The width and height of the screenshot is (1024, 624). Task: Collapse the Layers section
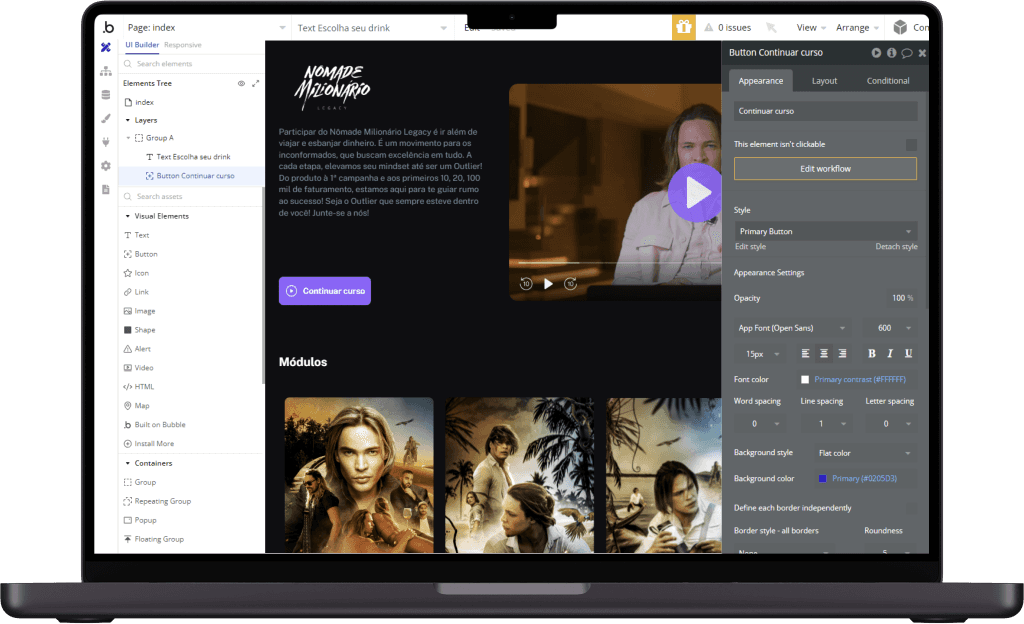click(x=128, y=120)
